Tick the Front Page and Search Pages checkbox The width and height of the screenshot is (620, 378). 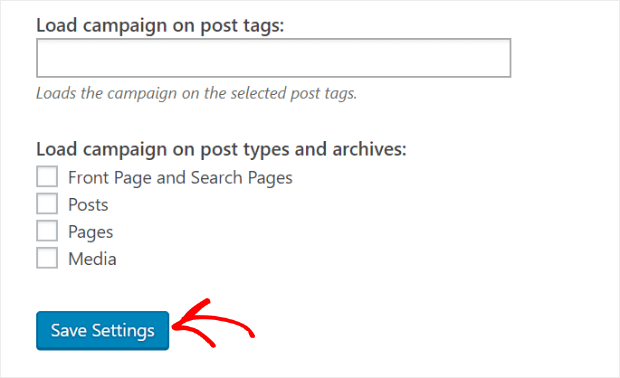pyautogui.click(x=47, y=176)
